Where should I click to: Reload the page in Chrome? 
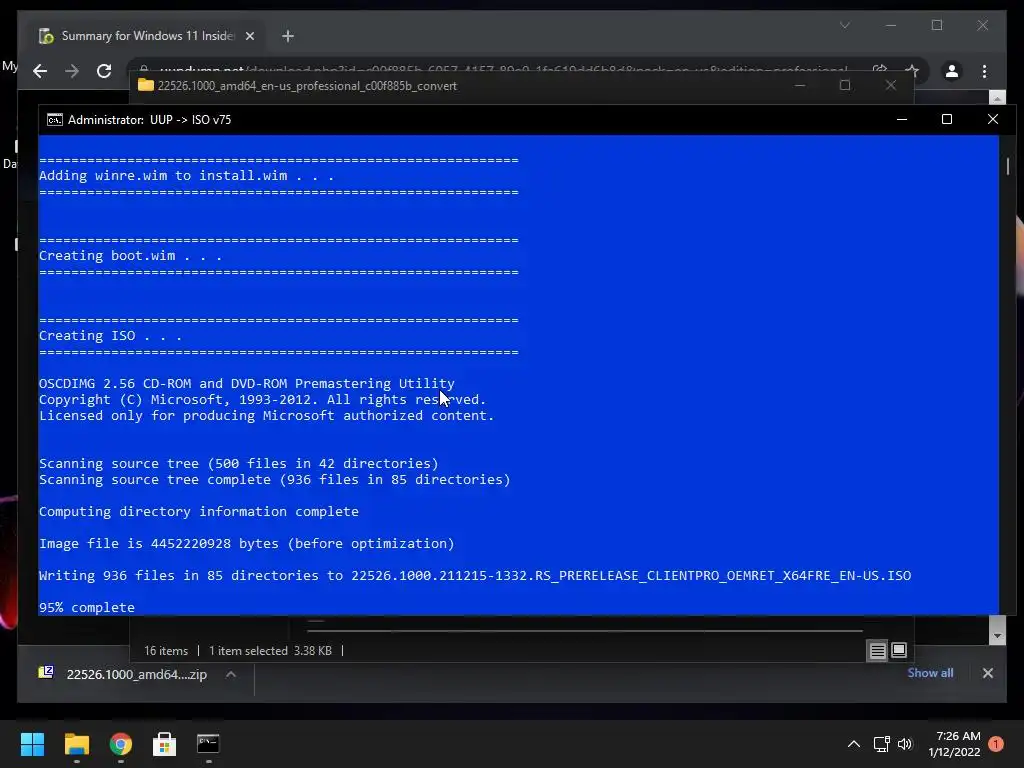coord(104,71)
